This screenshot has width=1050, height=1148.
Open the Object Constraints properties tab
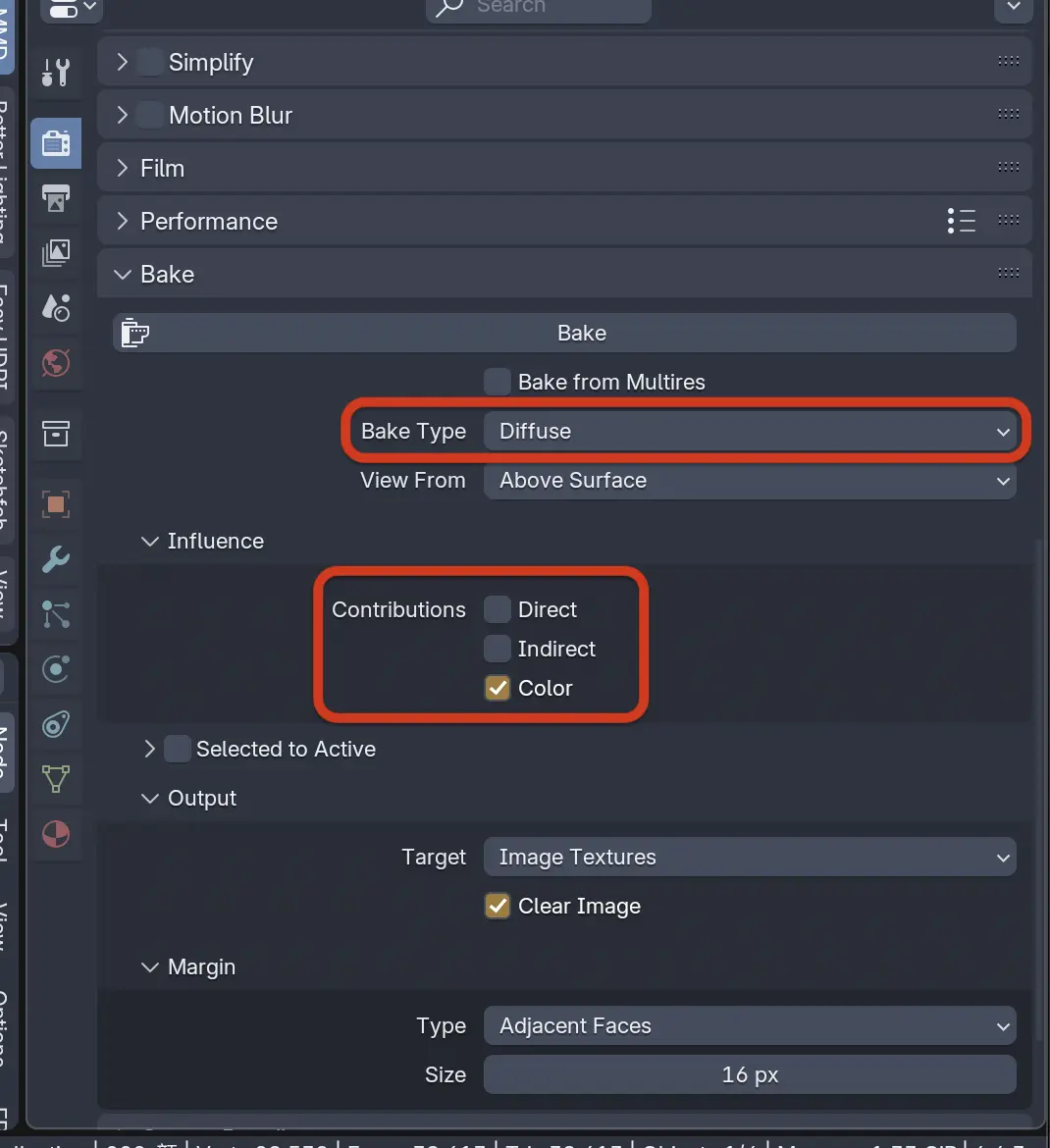(x=56, y=724)
